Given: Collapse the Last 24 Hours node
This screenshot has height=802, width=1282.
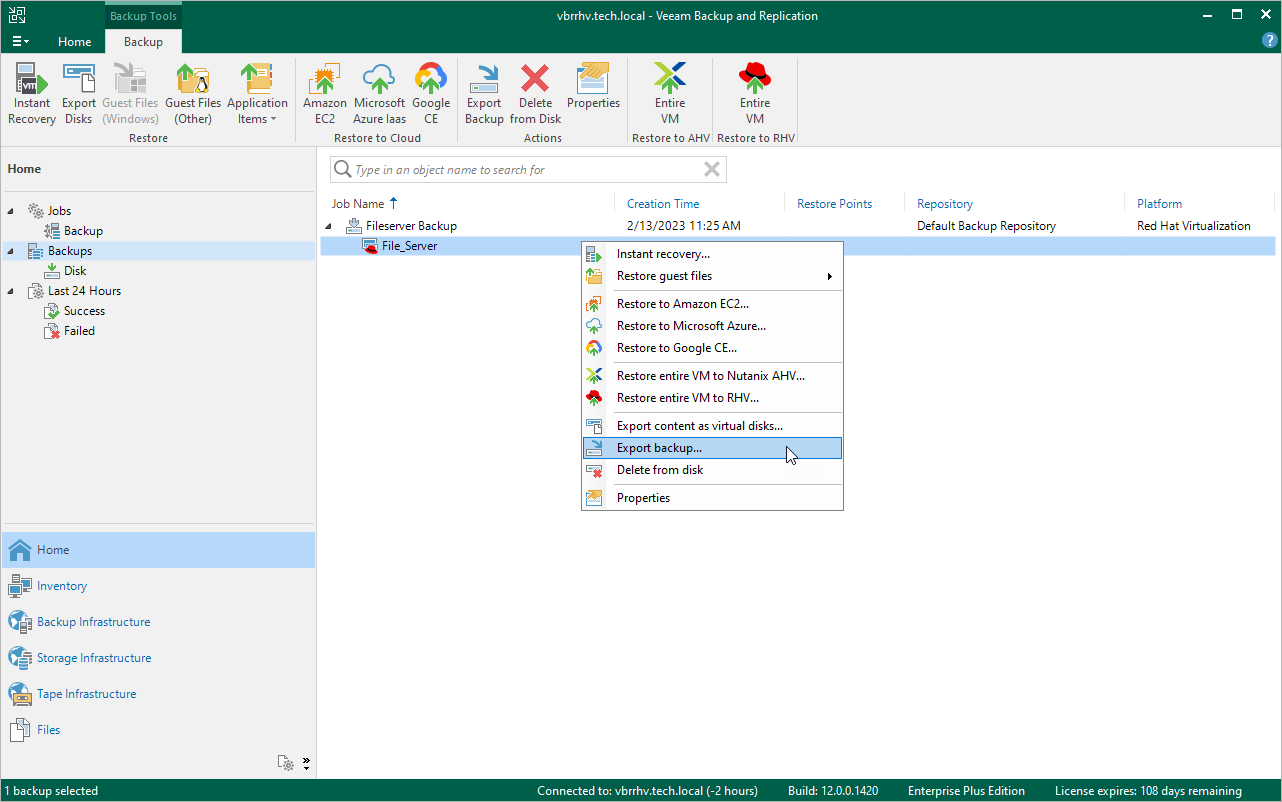Looking at the screenshot, I should [x=12, y=291].
